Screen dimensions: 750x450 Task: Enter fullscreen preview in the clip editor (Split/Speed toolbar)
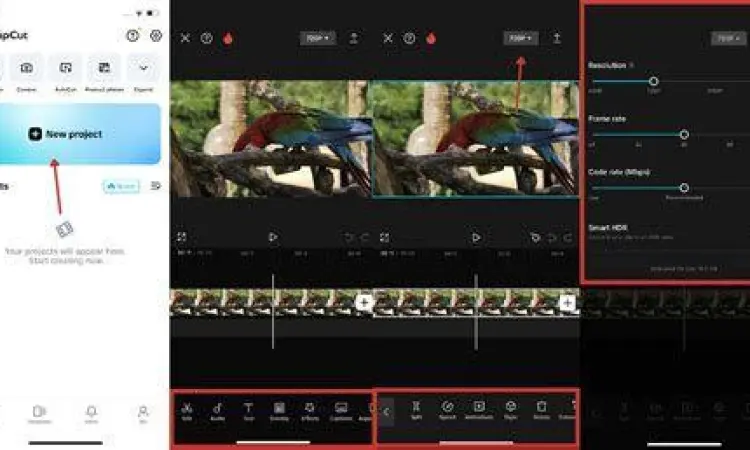tap(385, 238)
